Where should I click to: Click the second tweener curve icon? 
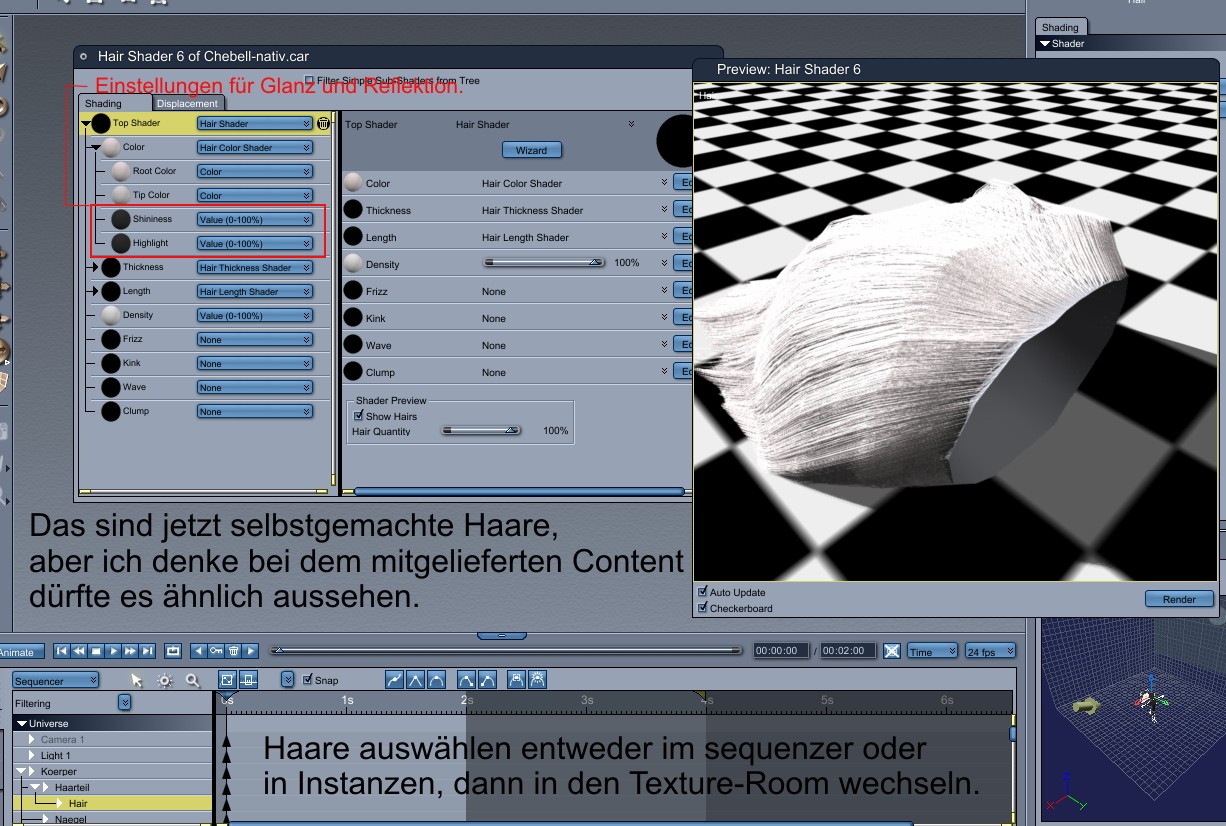(x=415, y=680)
